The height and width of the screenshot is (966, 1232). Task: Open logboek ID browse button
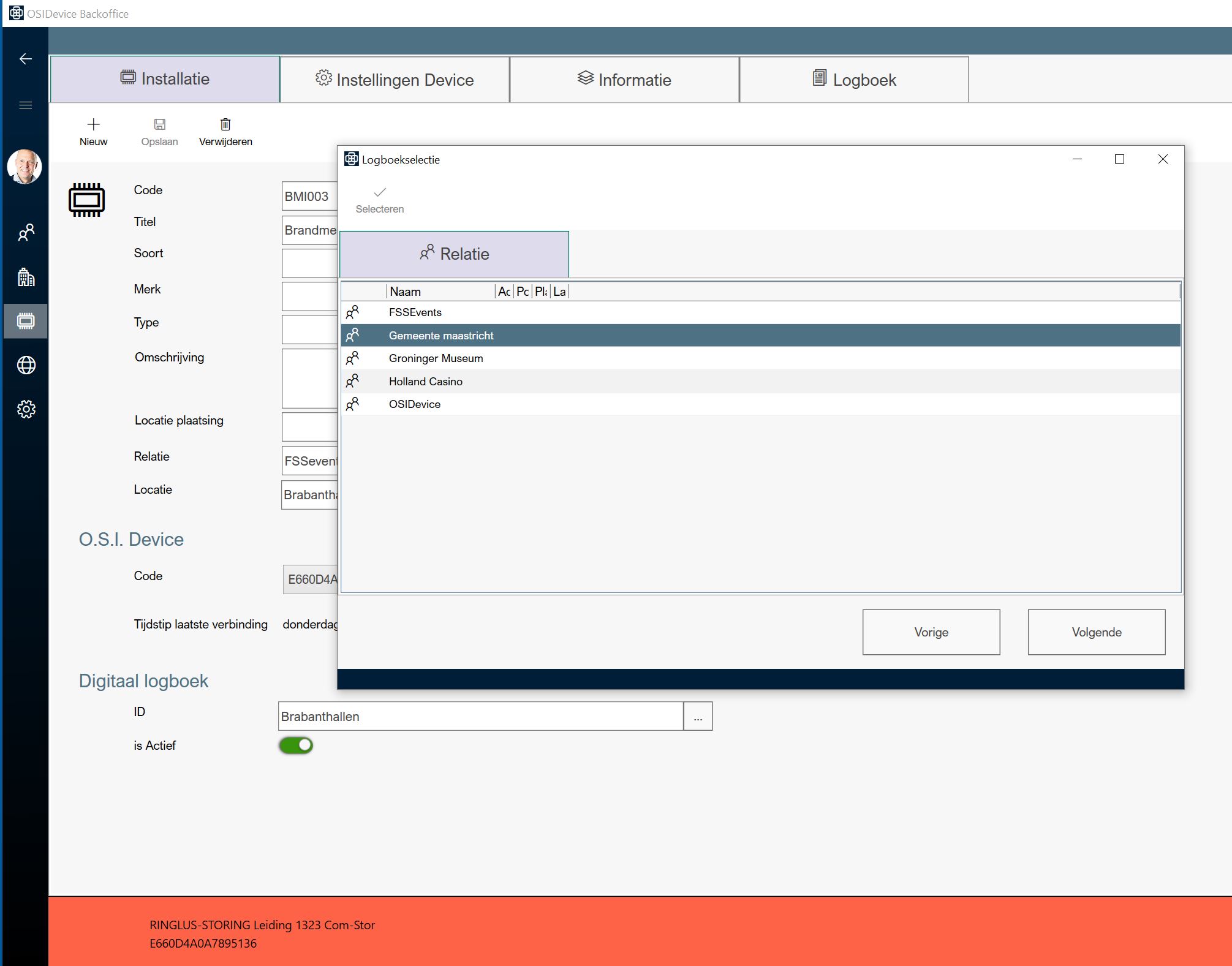[698, 717]
